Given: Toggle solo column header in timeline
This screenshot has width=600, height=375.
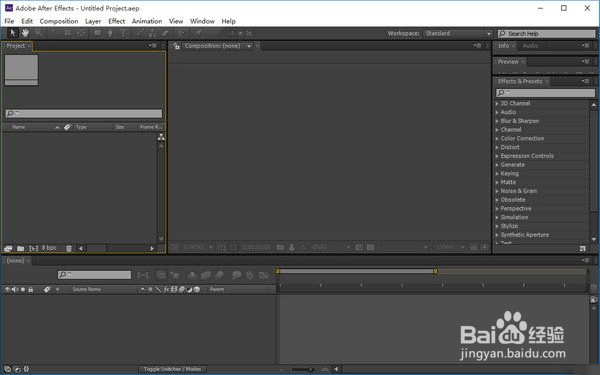Looking at the screenshot, I should coord(23,289).
